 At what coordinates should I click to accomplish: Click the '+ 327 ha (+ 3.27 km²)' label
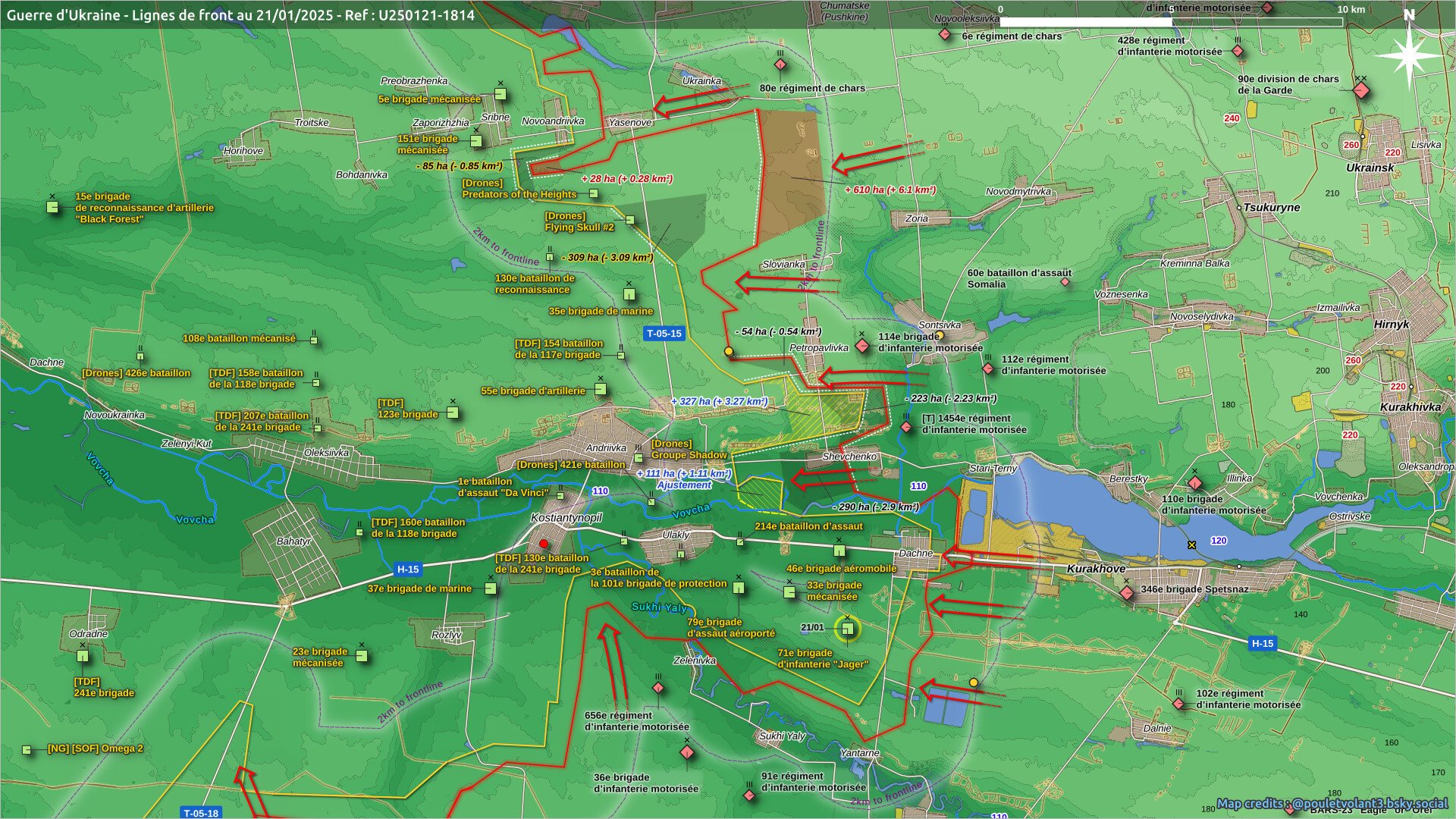(x=719, y=401)
